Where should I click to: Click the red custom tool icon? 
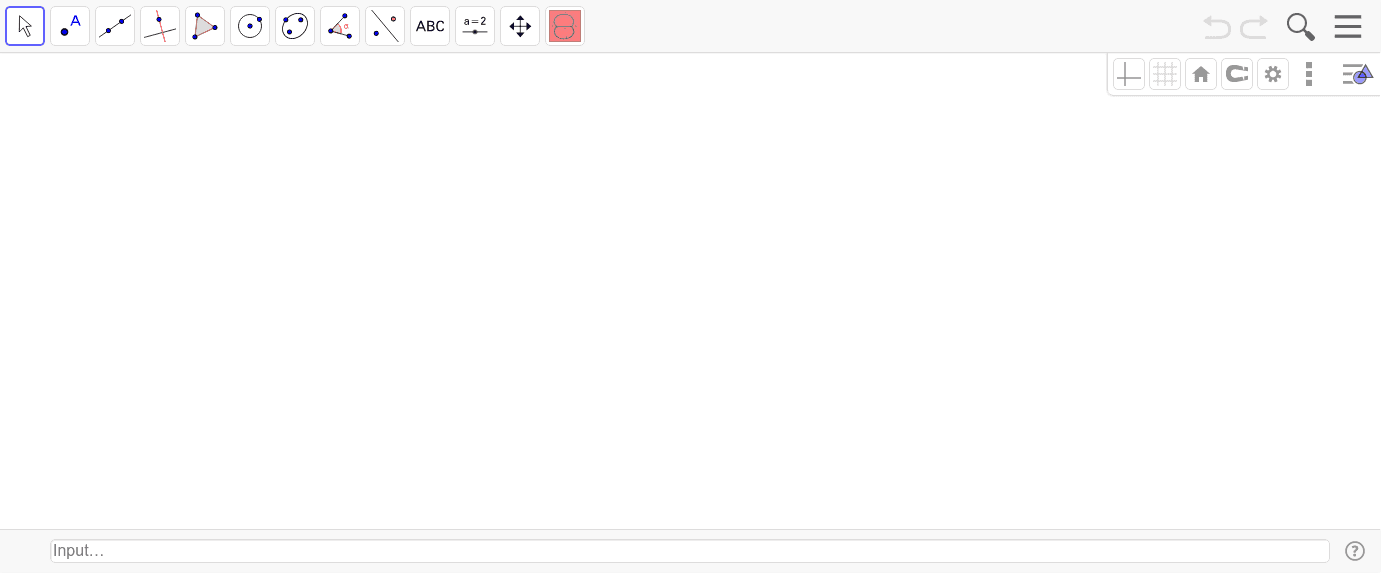[x=565, y=26]
